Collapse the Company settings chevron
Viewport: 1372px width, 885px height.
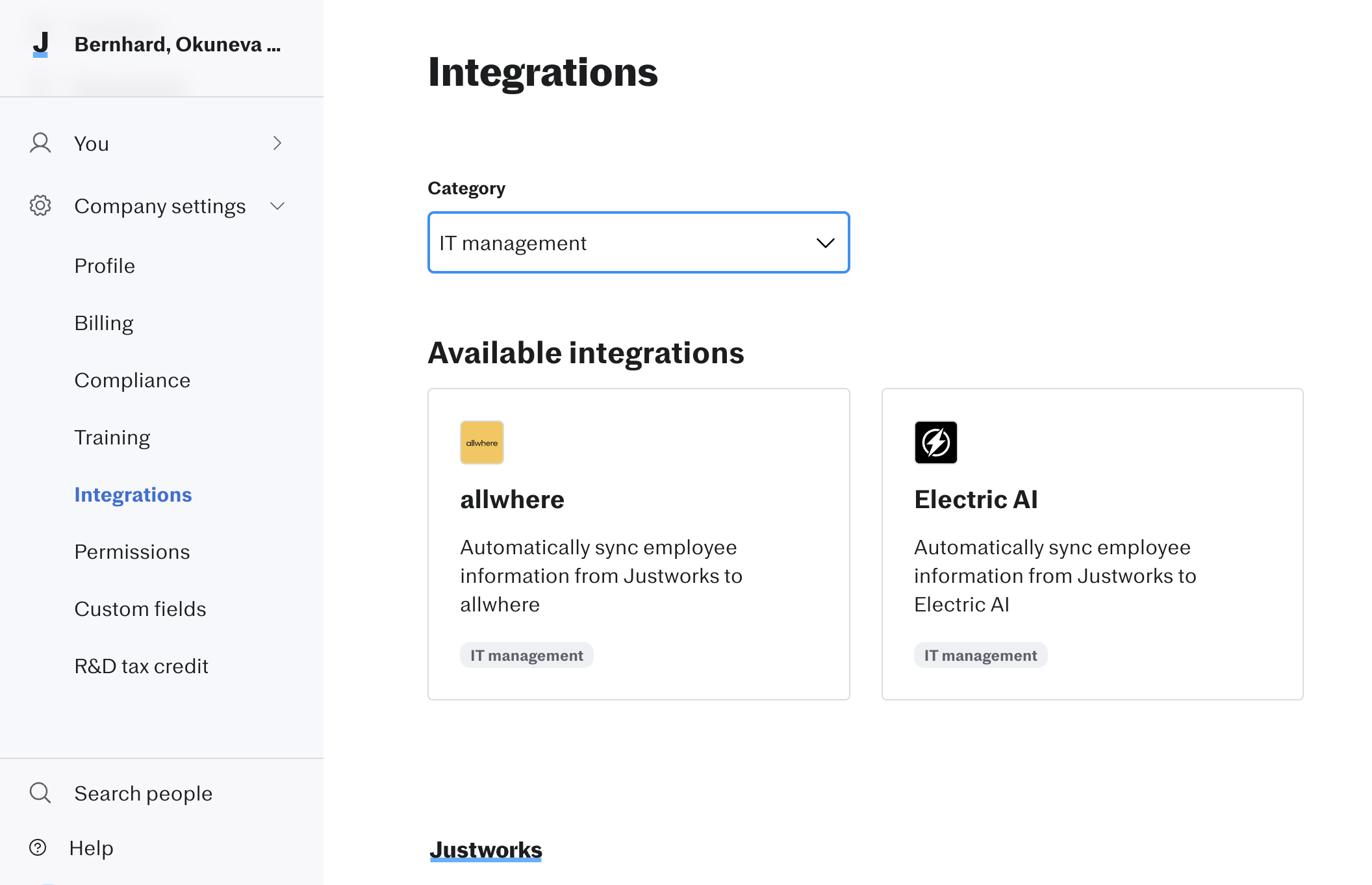coord(277,206)
